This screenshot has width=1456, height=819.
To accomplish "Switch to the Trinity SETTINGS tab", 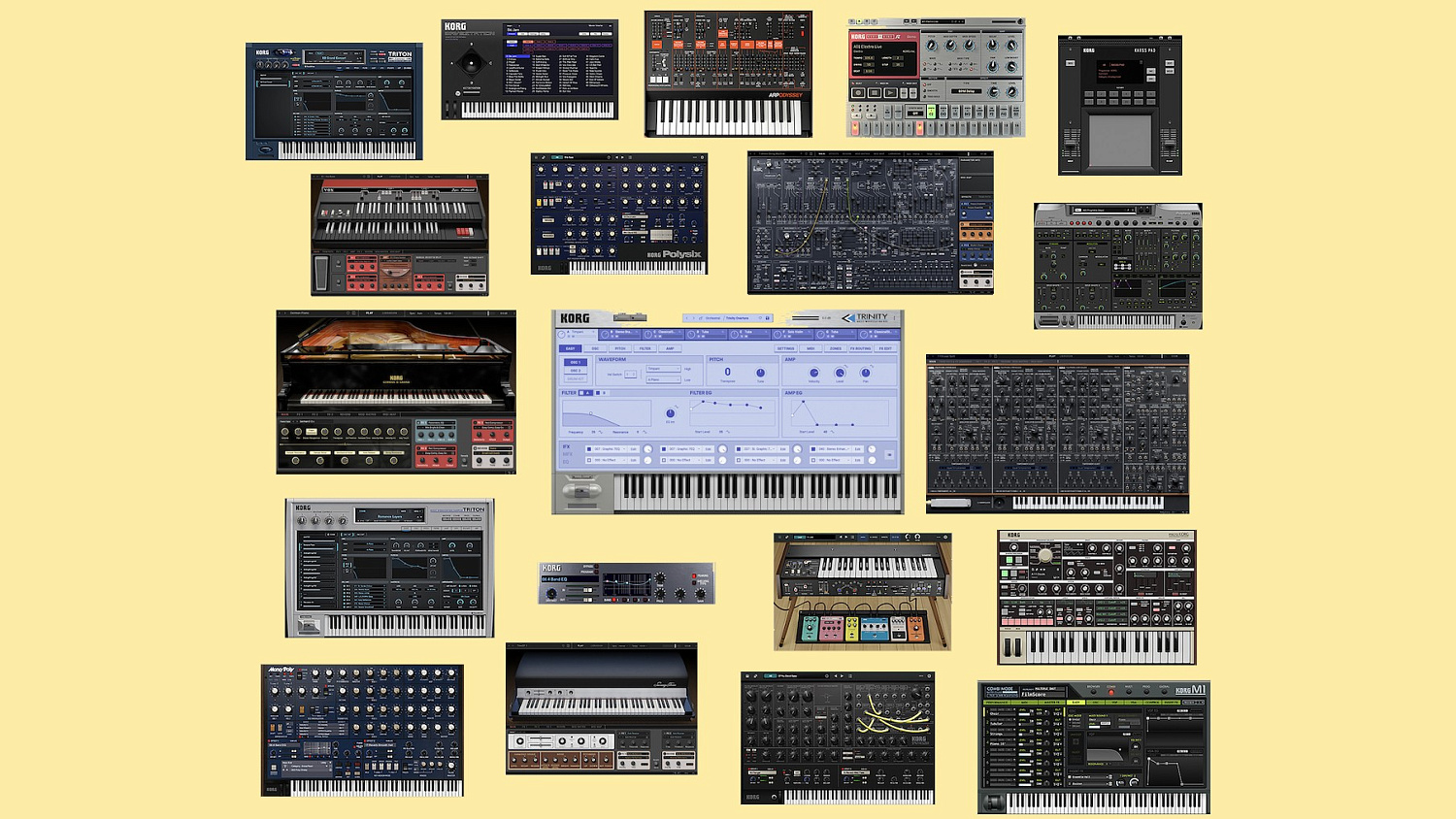I will 787,348.
